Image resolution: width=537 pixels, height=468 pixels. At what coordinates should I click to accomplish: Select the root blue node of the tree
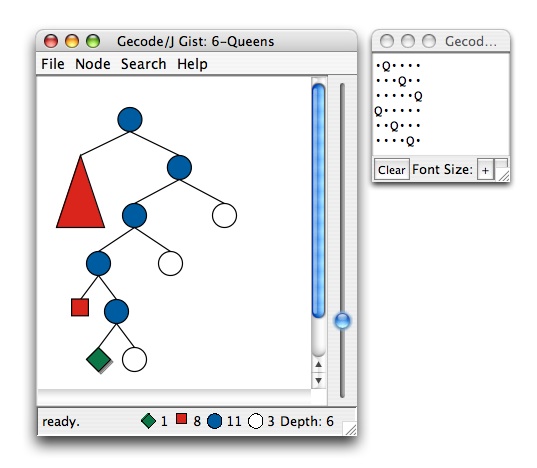(x=130, y=119)
